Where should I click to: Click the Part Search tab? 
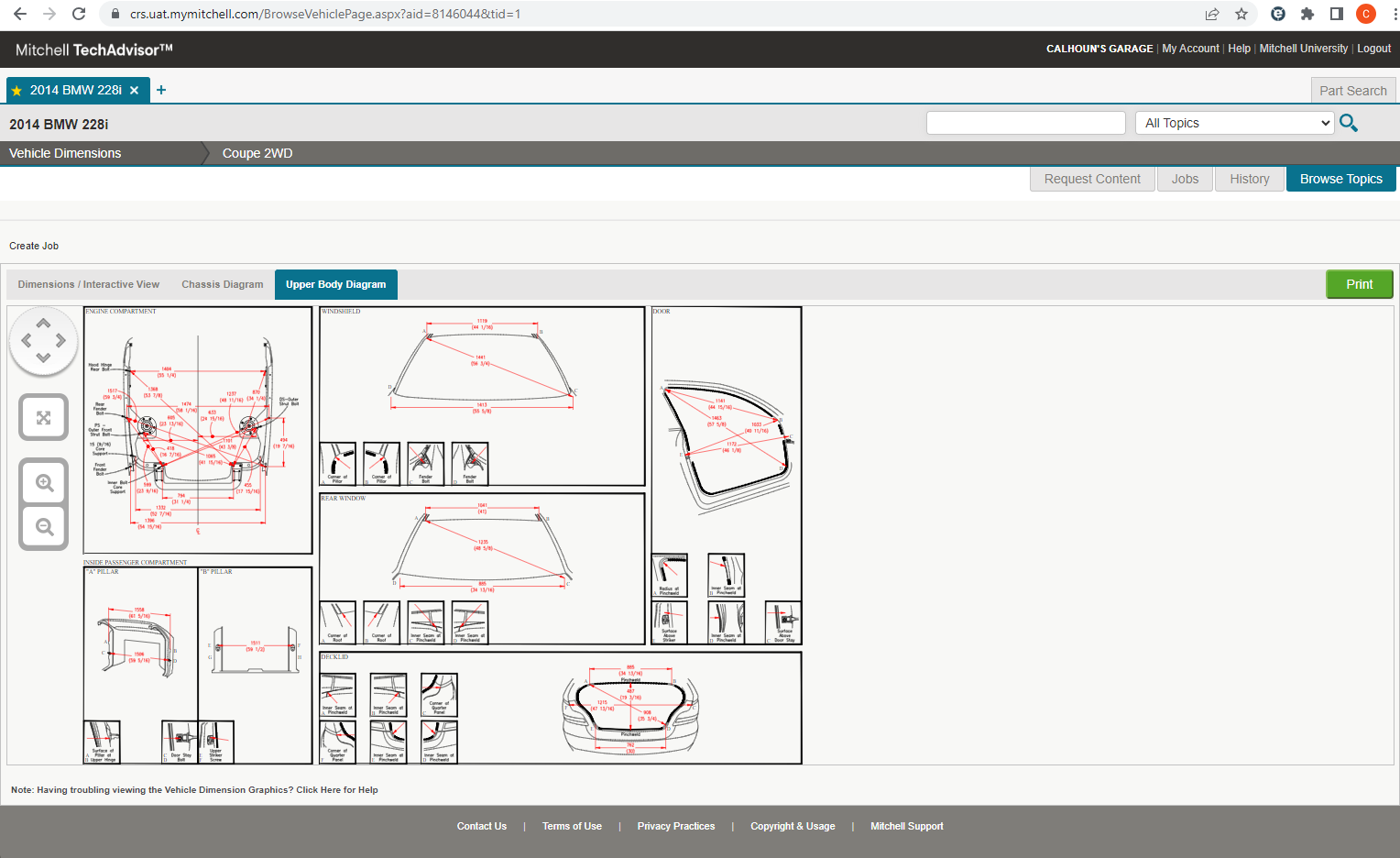click(1353, 91)
